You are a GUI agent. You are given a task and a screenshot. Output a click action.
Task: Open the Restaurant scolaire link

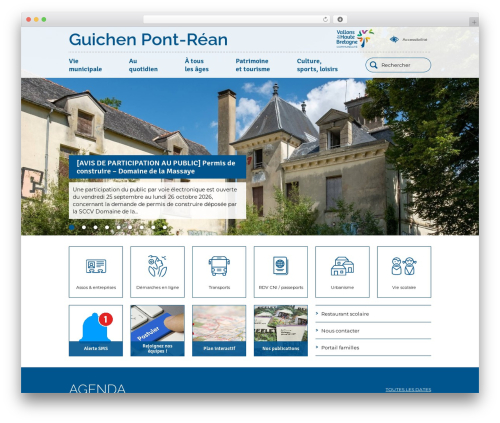click(x=345, y=314)
